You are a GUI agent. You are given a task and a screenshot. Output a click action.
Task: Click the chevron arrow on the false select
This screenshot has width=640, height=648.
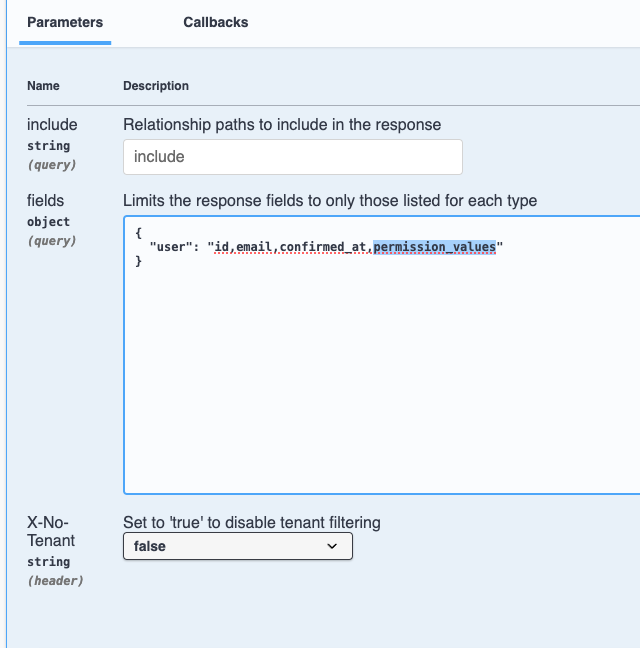(333, 547)
